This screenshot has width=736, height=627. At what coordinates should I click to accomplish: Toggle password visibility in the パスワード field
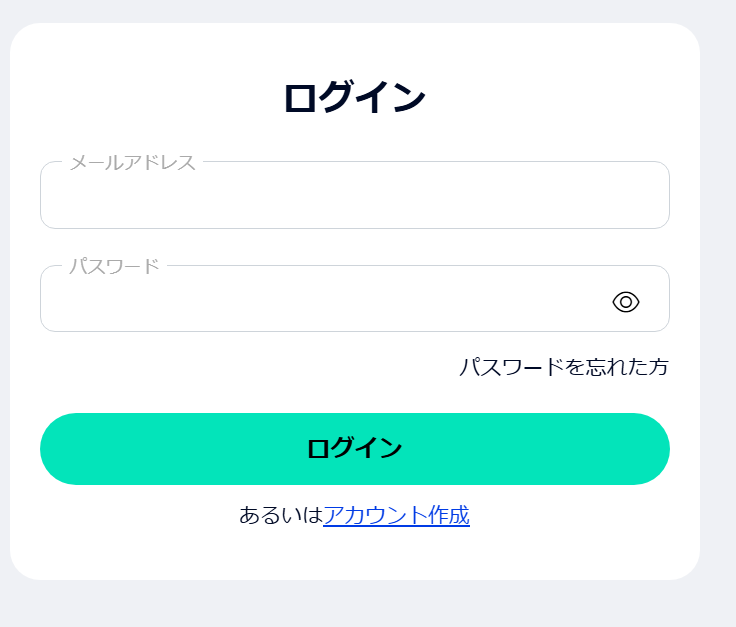tap(626, 301)
